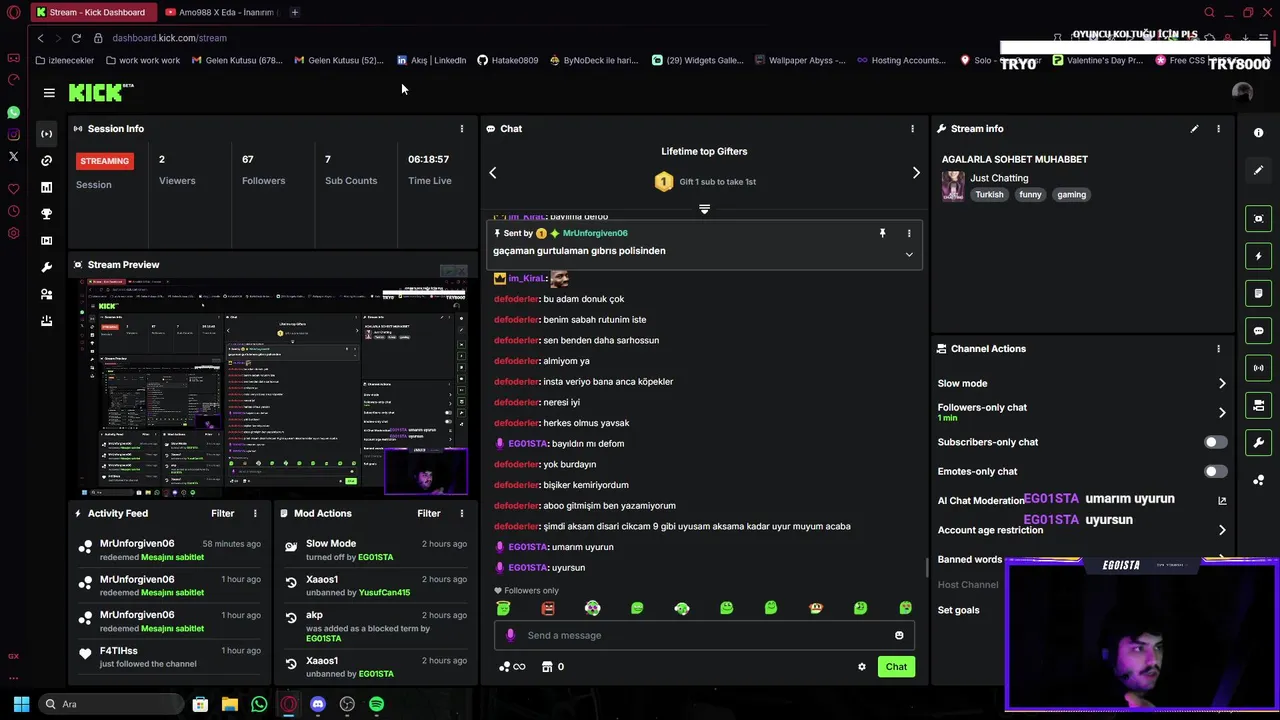Open Activity Feed Filter dropdown
1280x720 pixels.
pyautogui.click(x=222, y=513)
